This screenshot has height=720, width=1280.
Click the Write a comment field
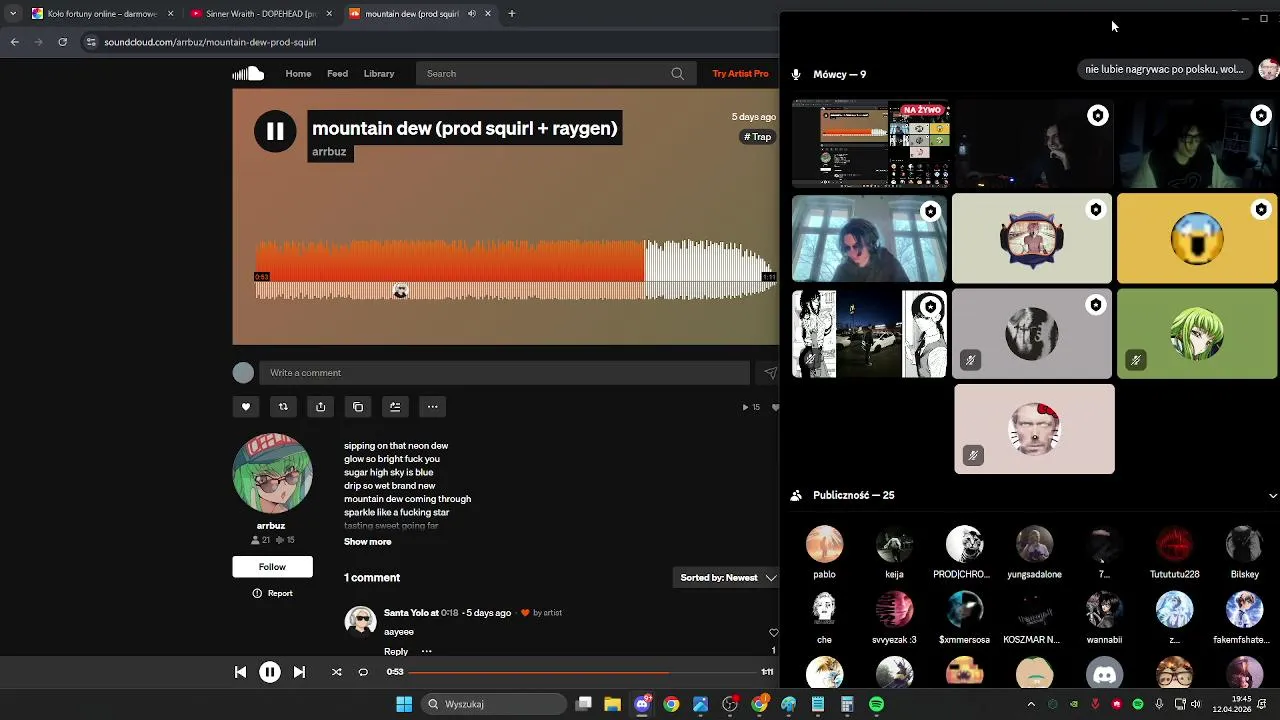(x=505, y=373)
